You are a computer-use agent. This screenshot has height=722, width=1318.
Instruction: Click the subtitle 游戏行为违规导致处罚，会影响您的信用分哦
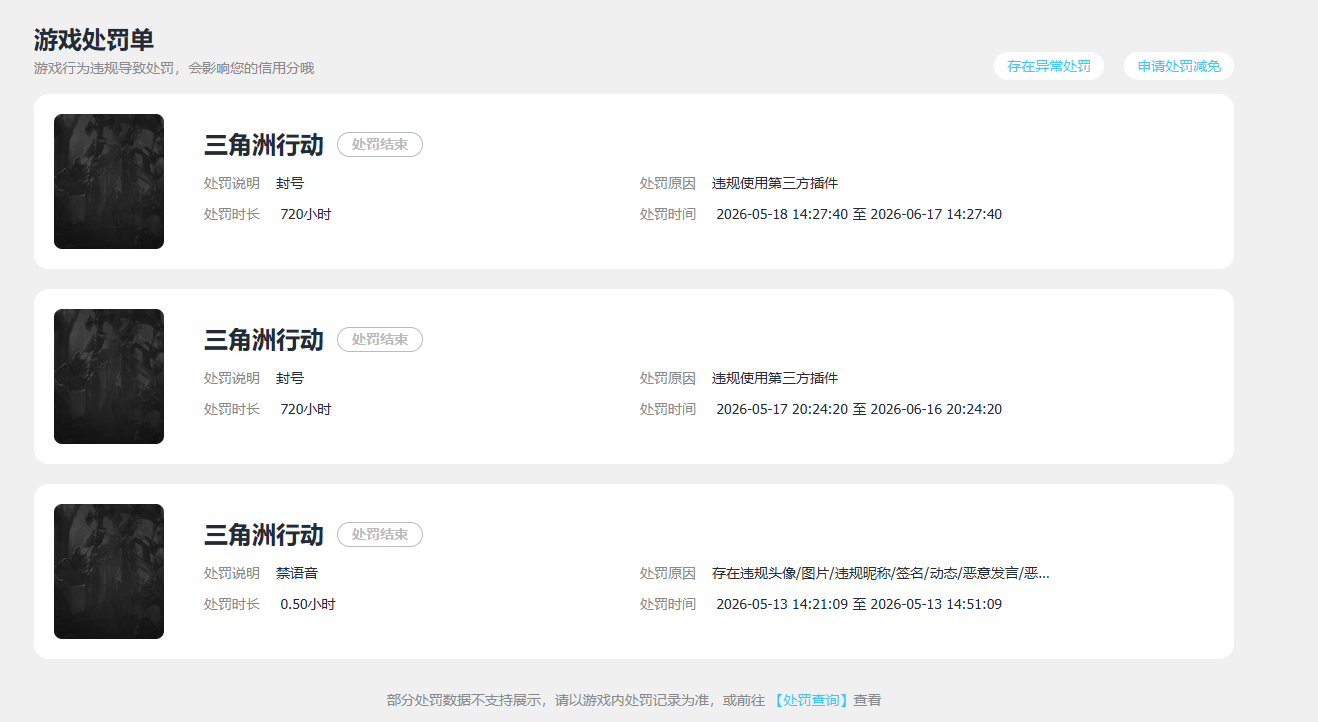pos(174,68)
